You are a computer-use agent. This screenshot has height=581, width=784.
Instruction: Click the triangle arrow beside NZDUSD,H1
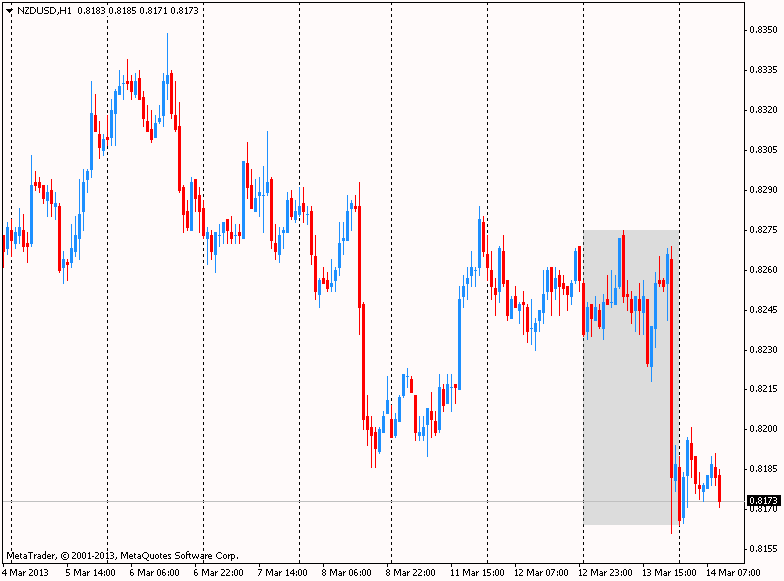tap(10, 10)
